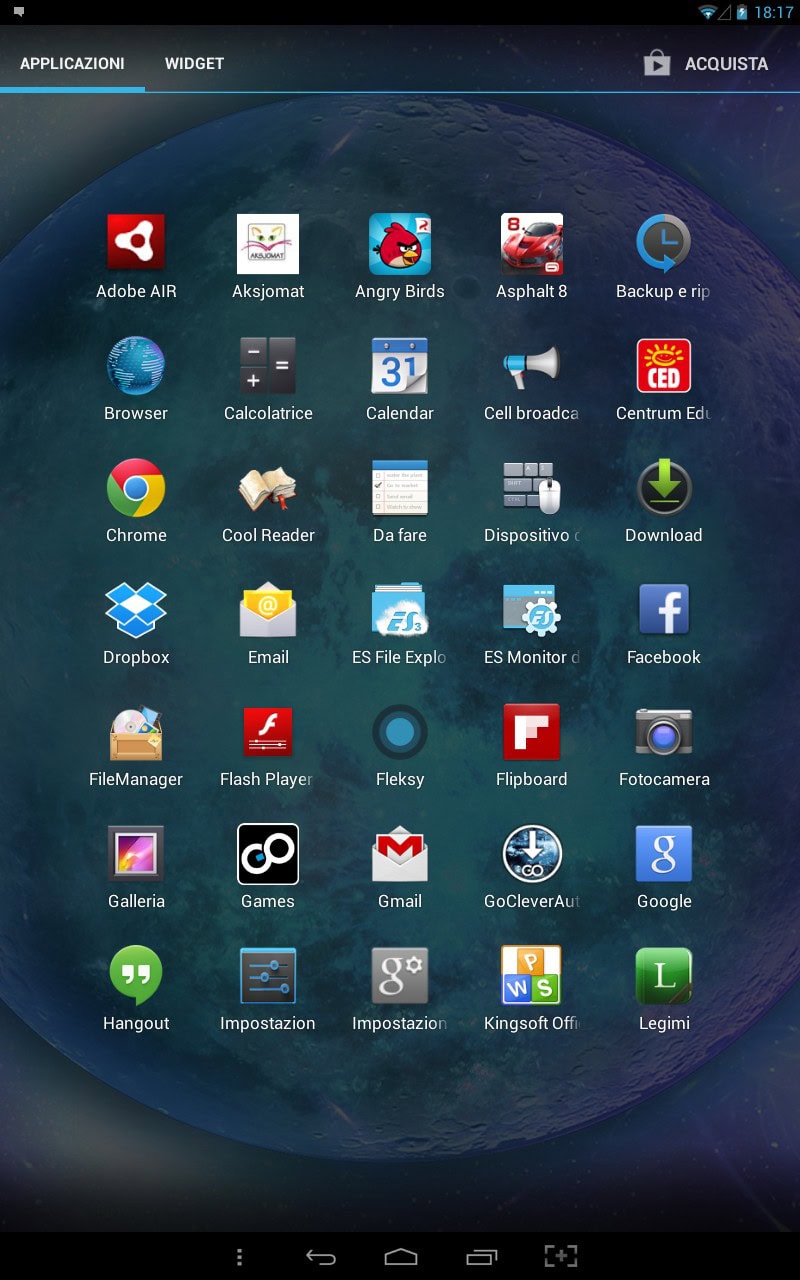Viewport: 800px width, 1280px height.
Task: Open the ES Monitor app
Action: (532, 609)
